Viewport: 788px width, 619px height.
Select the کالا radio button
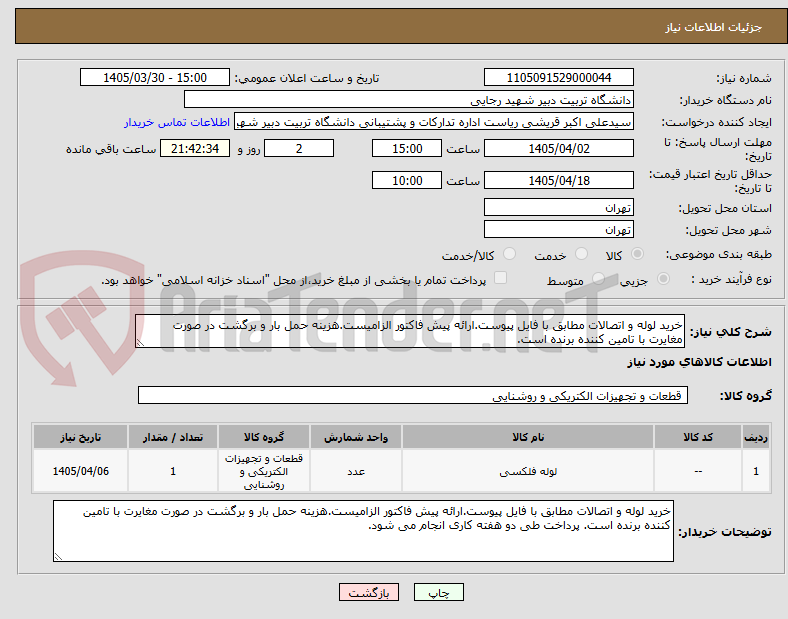637,254
